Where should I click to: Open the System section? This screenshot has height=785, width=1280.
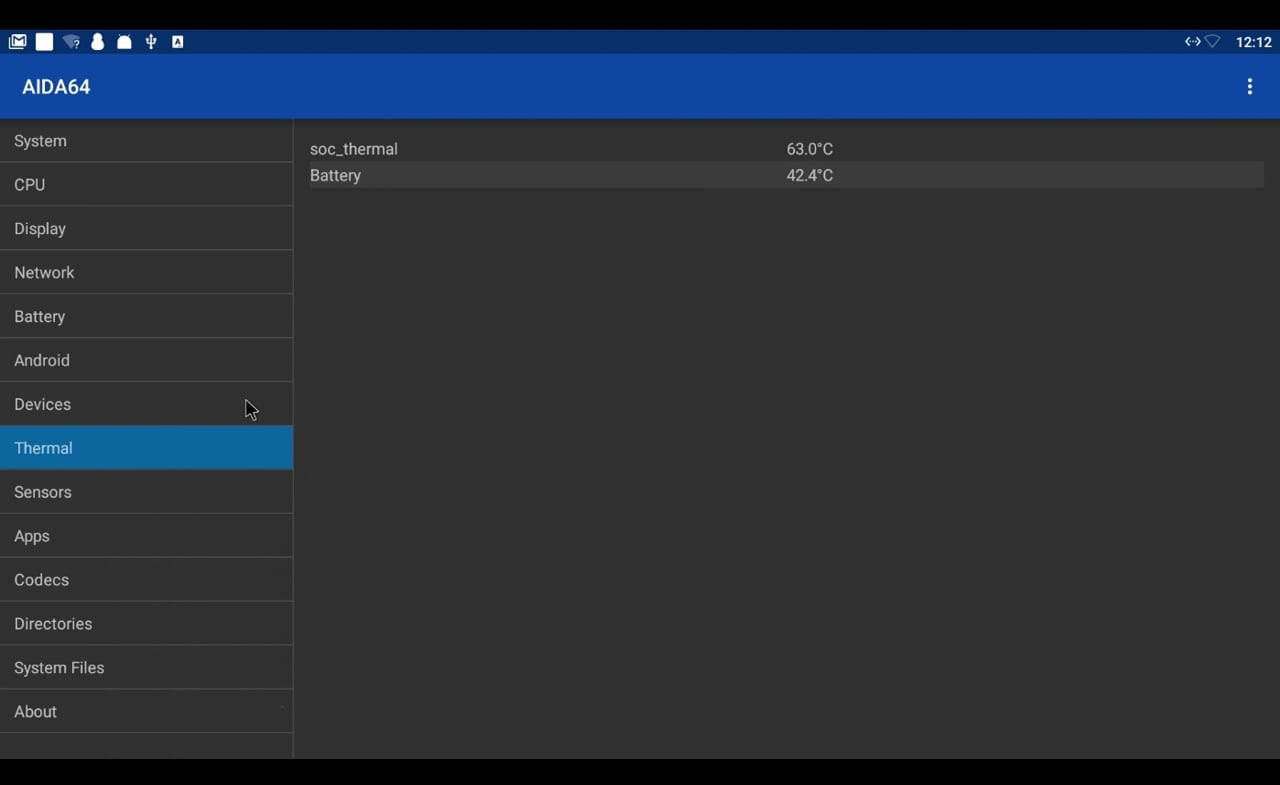click(x=146, y=141)
